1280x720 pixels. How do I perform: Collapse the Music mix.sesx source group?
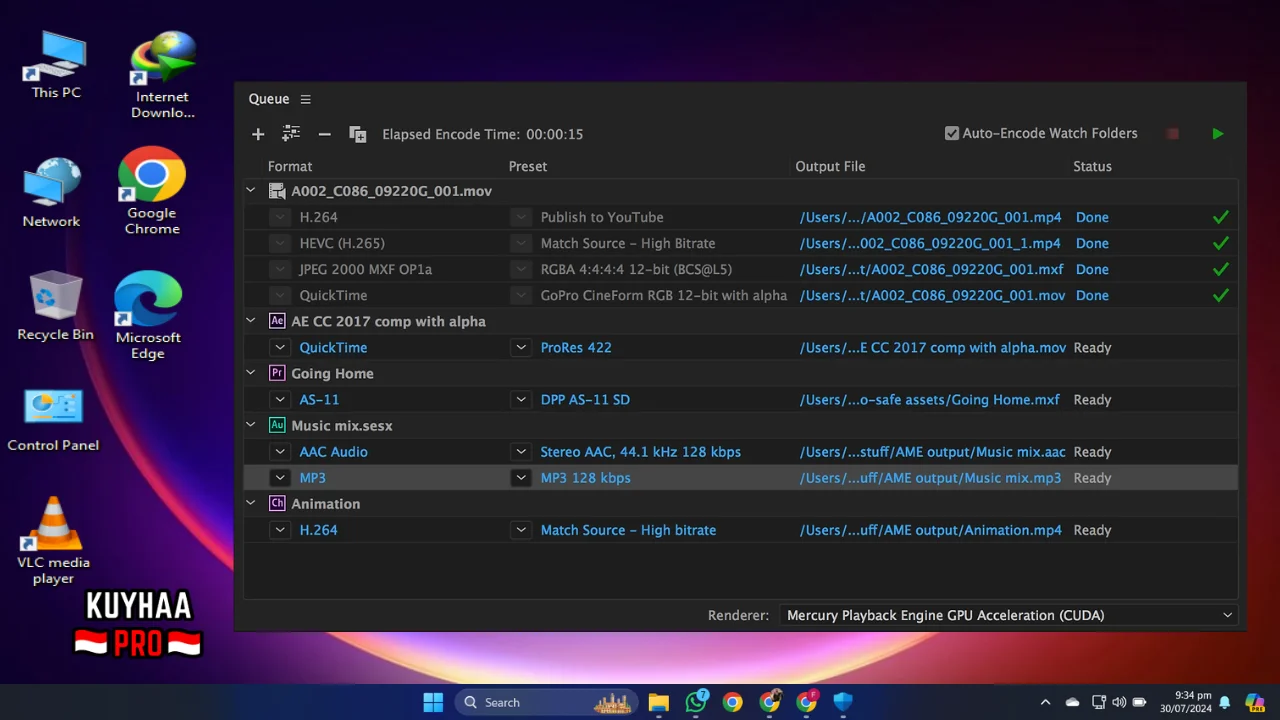[x=251, y=425]
